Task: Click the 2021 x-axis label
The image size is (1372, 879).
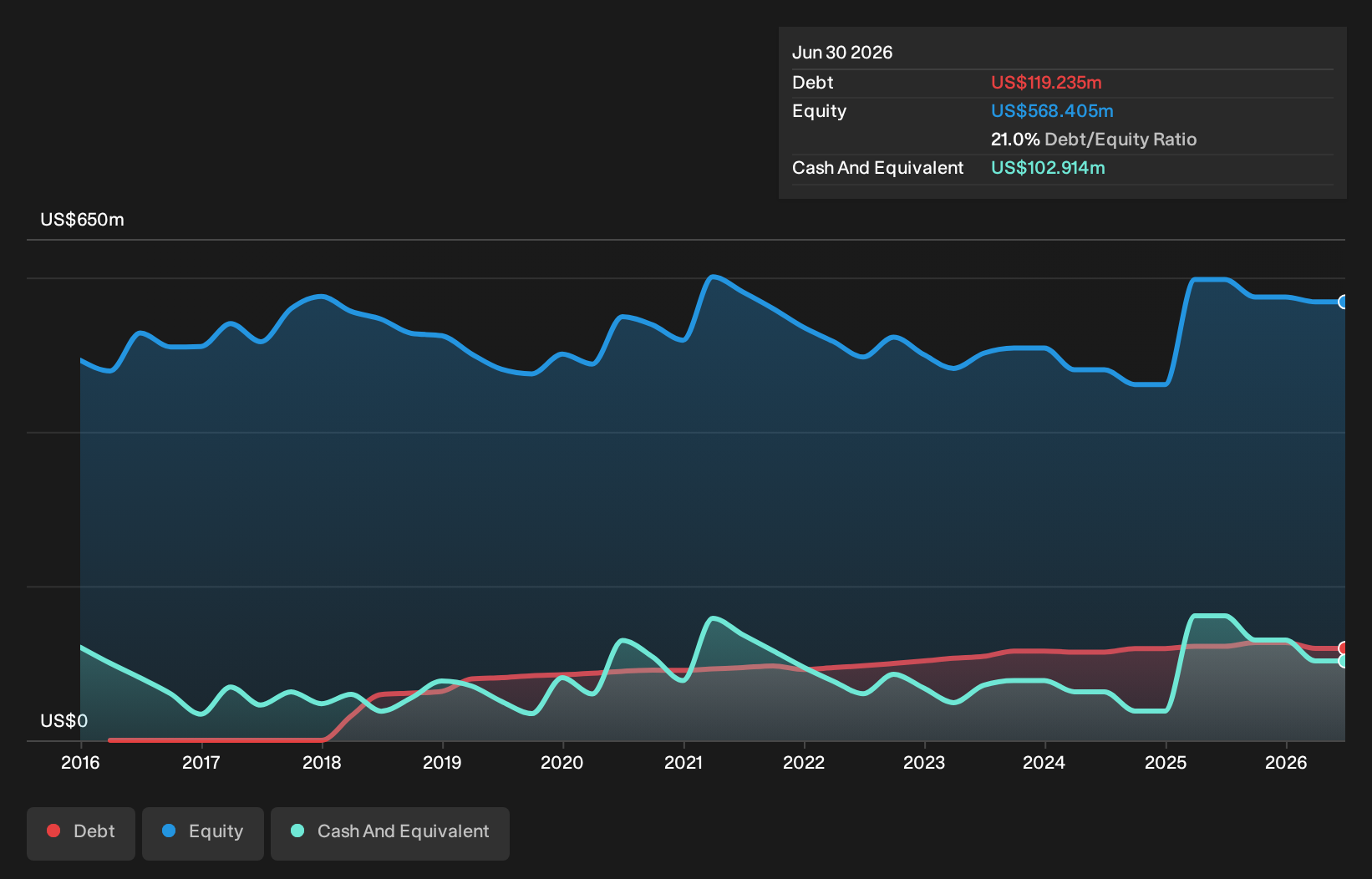Action: coord(683,762)
